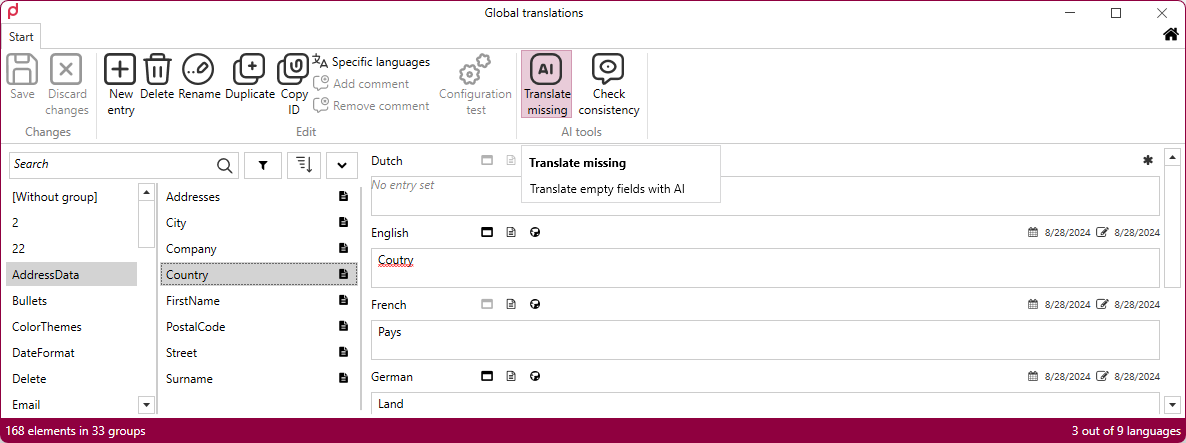Click the Dutch translation text field
This screenshot has width=1186, height=443.
765,197
